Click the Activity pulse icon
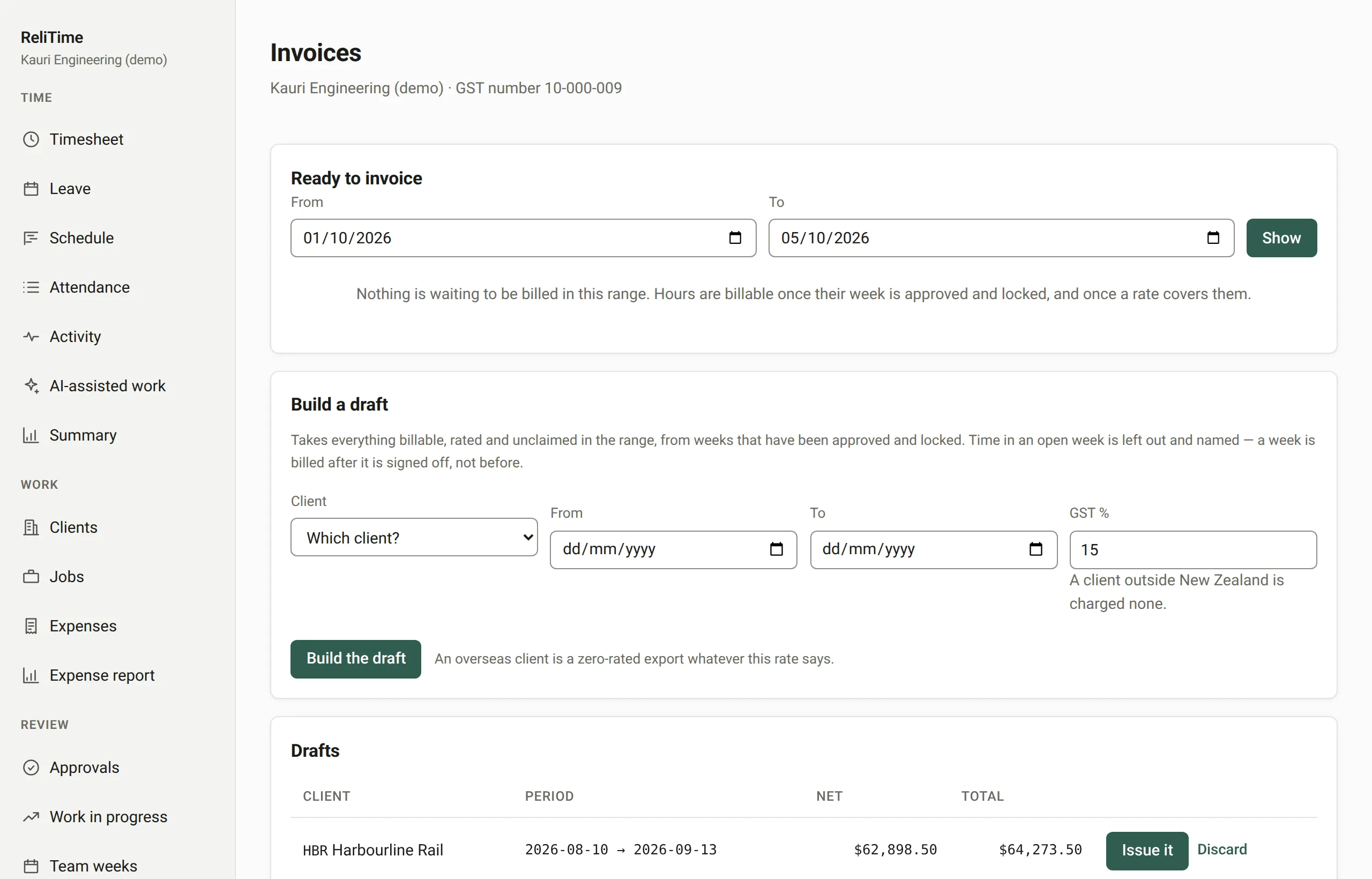 [31, 337]
